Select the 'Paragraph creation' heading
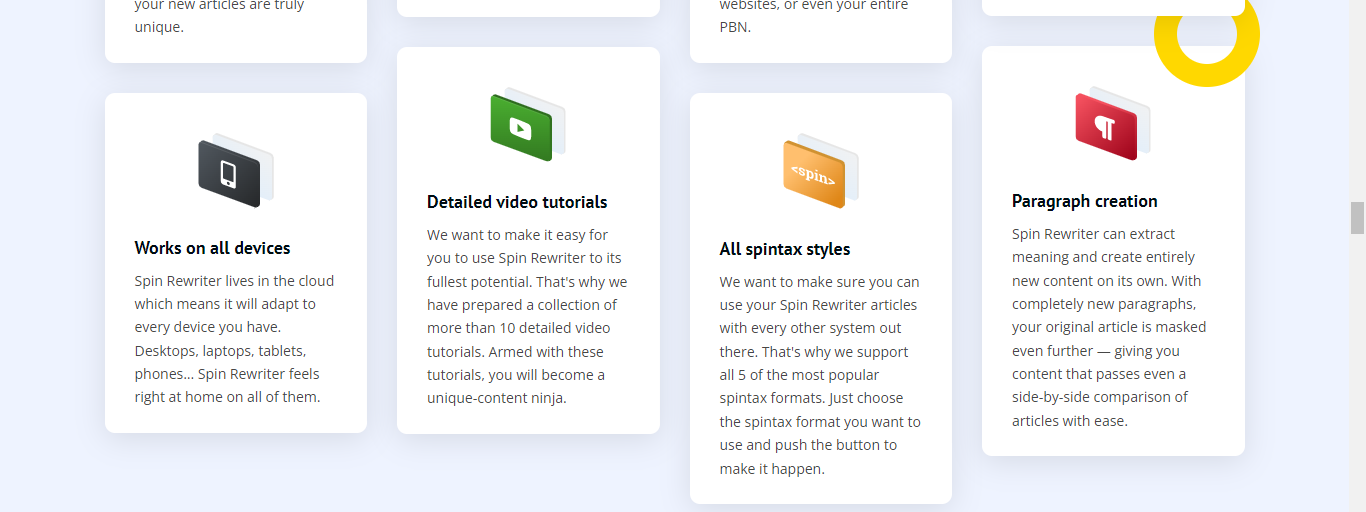 1085,201
